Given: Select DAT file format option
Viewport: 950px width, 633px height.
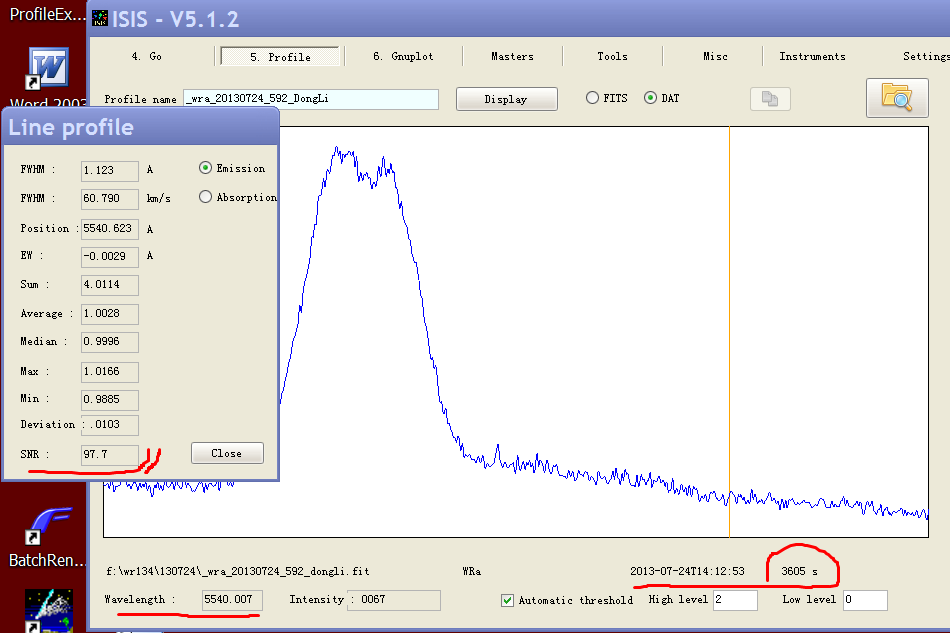Looking at the screenshot, I should point(651,98).
